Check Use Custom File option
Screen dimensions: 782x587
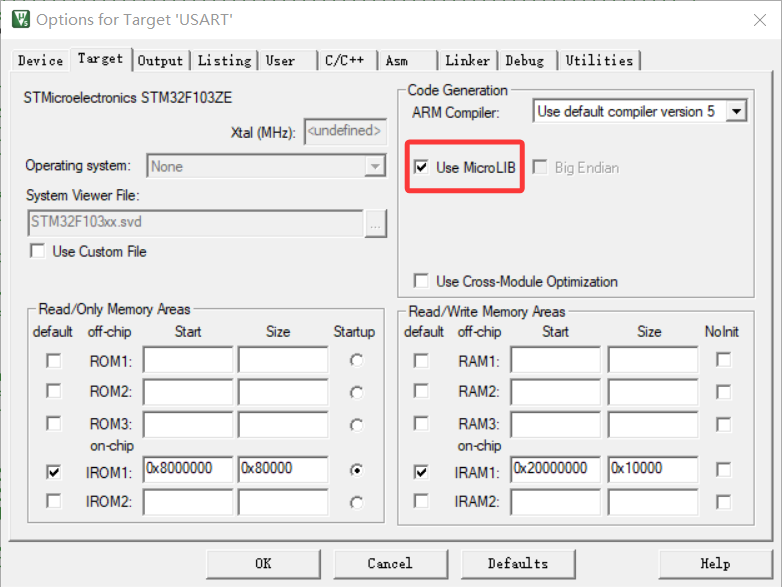[37, 251]
